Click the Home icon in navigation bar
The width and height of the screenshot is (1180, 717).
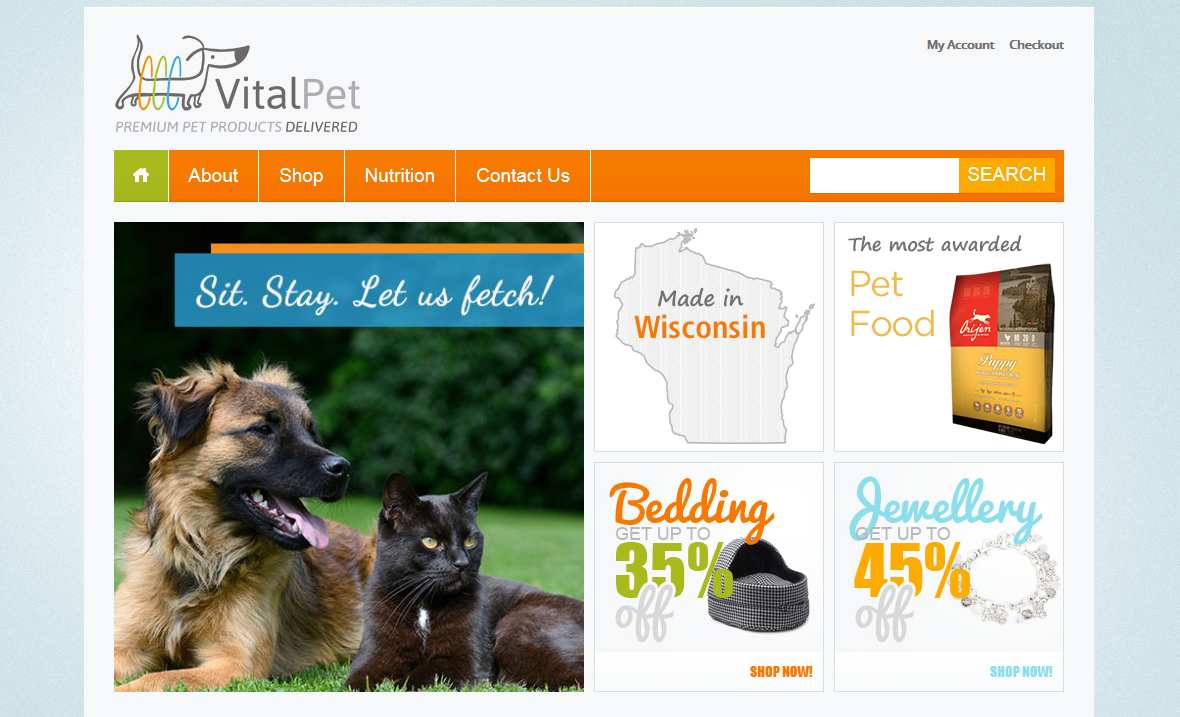tap(141, 176)
